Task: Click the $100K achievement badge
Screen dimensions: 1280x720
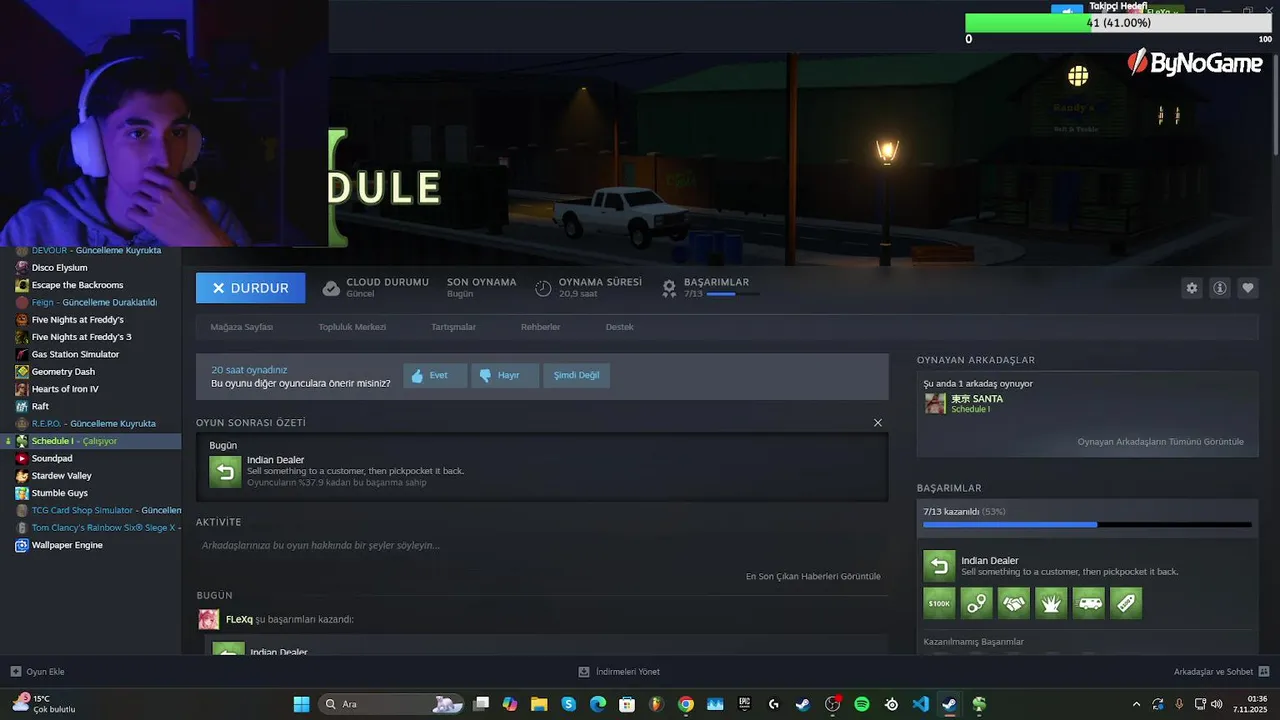Action: point(939,603)
